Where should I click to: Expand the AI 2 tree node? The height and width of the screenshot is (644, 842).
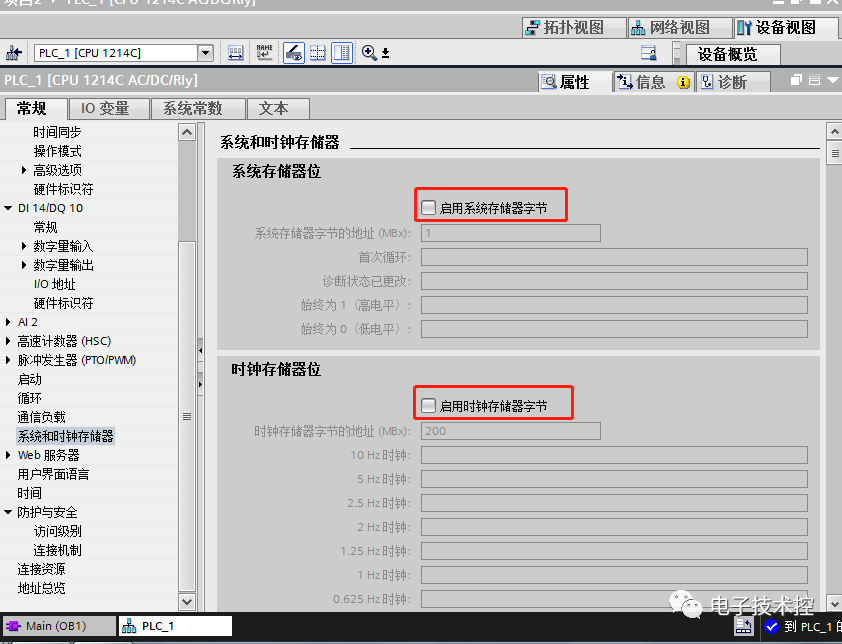[8, 322]
